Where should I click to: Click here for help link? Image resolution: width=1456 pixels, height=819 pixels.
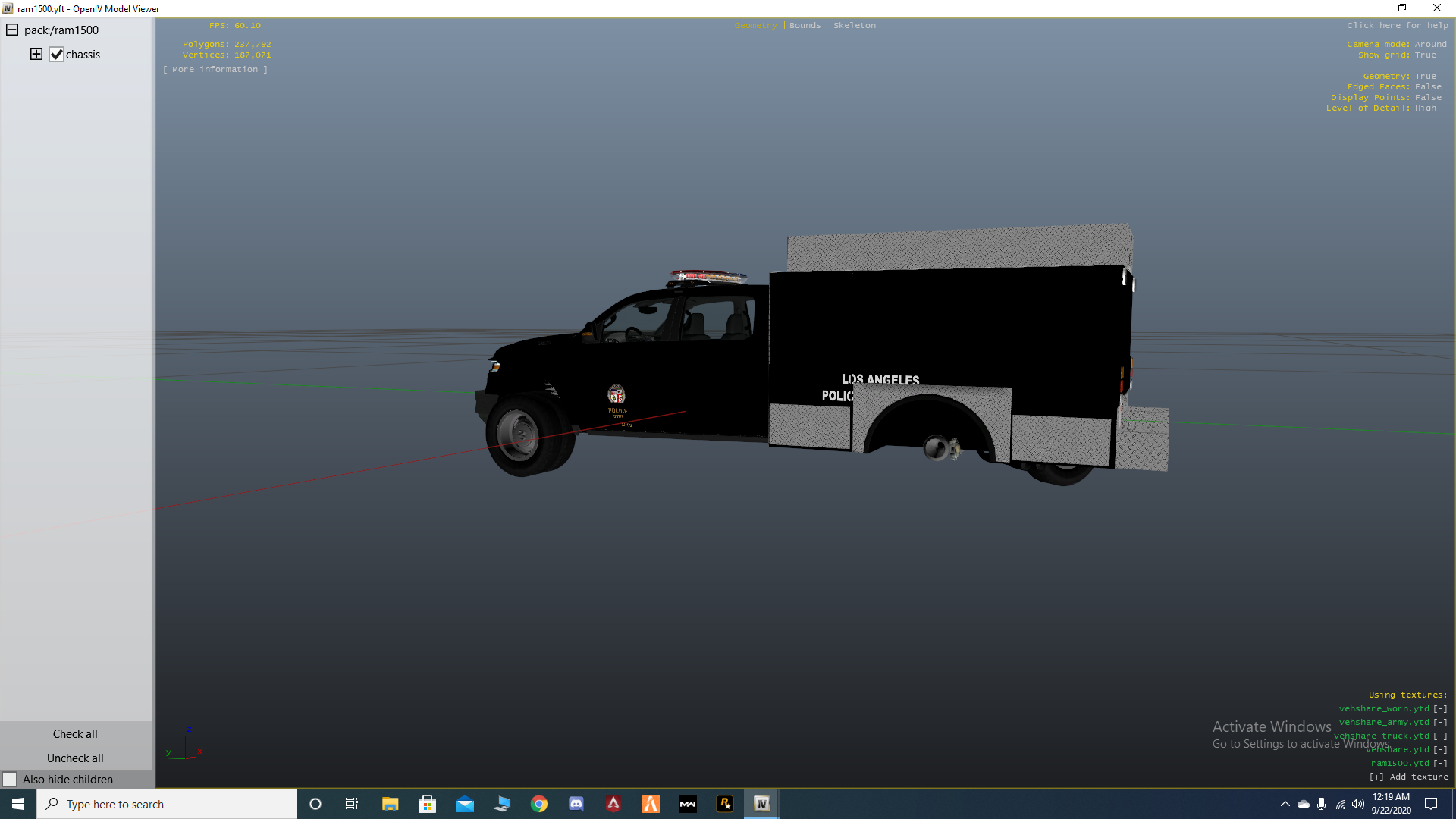coord(1397,26)
